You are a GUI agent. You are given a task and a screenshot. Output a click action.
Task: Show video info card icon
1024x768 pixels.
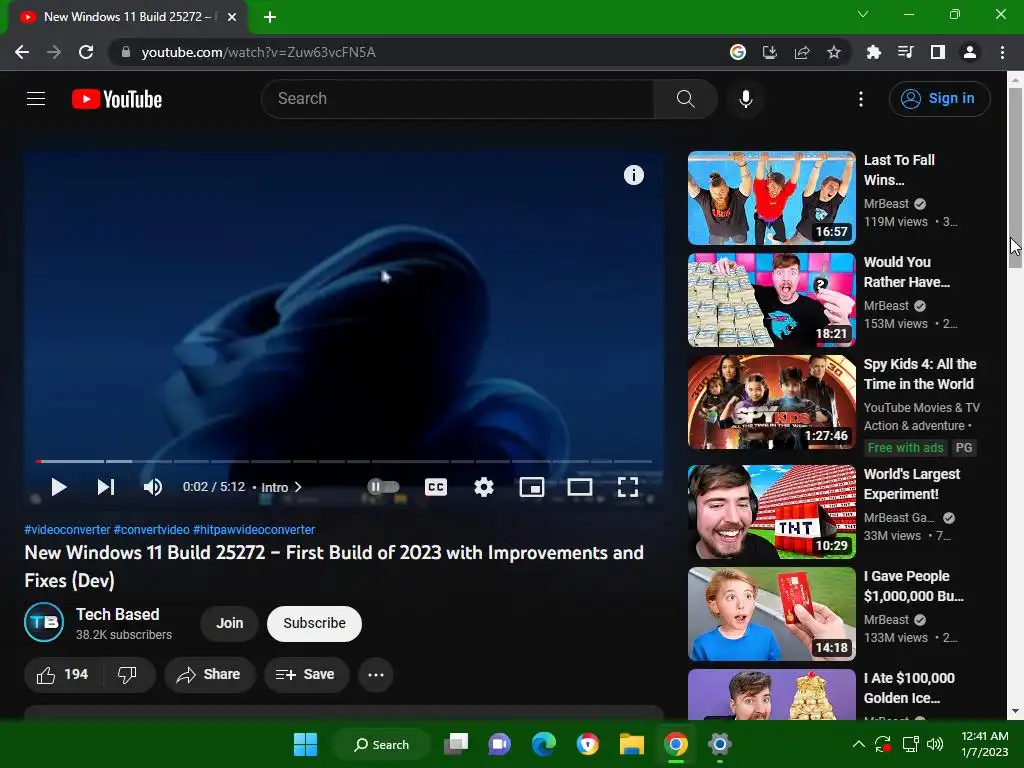pos(633,175)
